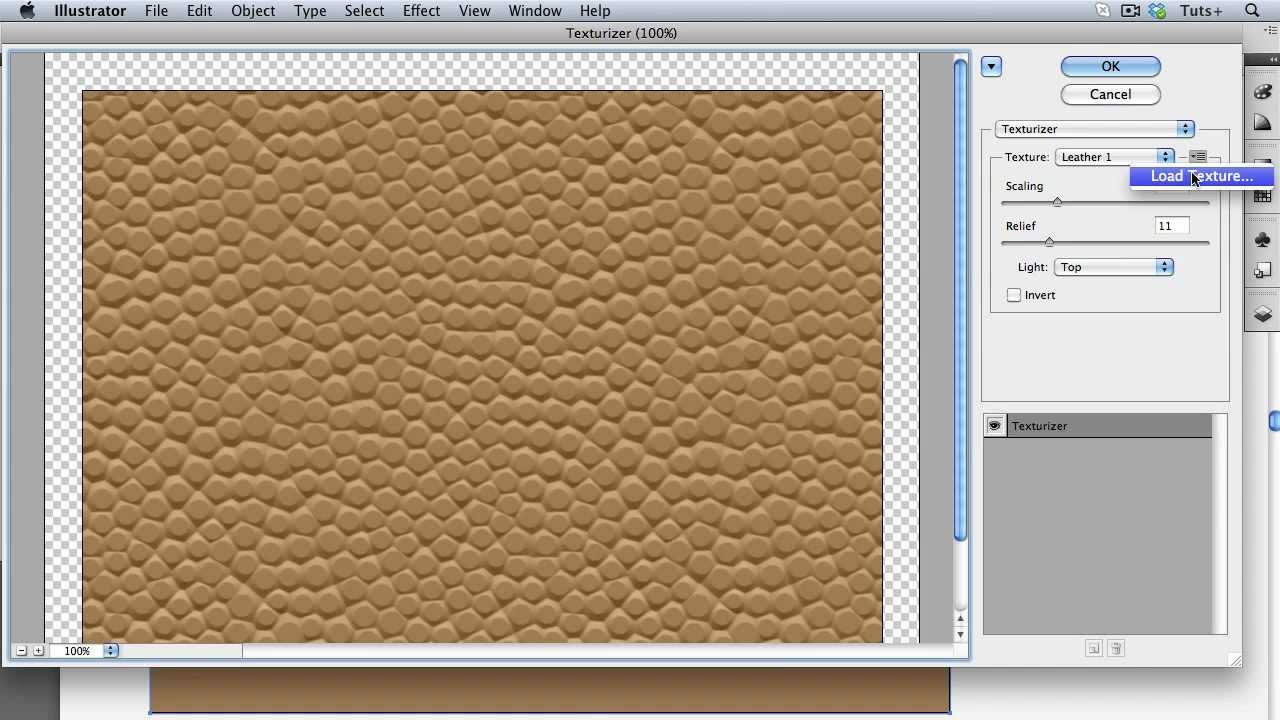Open the Texture Leather 1 dropdown
The width and height of the screenshot is (1280, 720).
click(1114, 157)
